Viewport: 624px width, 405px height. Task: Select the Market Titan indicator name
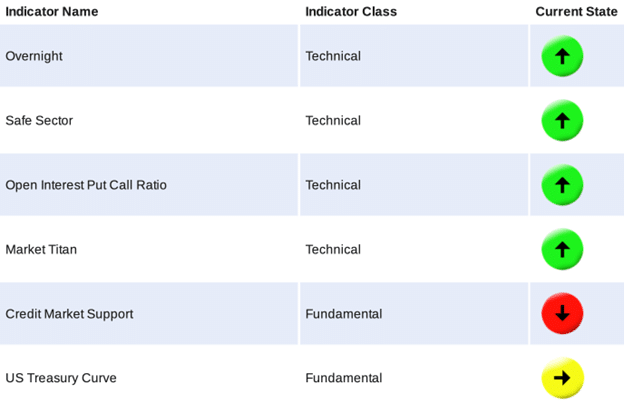(x=41, y=249)
